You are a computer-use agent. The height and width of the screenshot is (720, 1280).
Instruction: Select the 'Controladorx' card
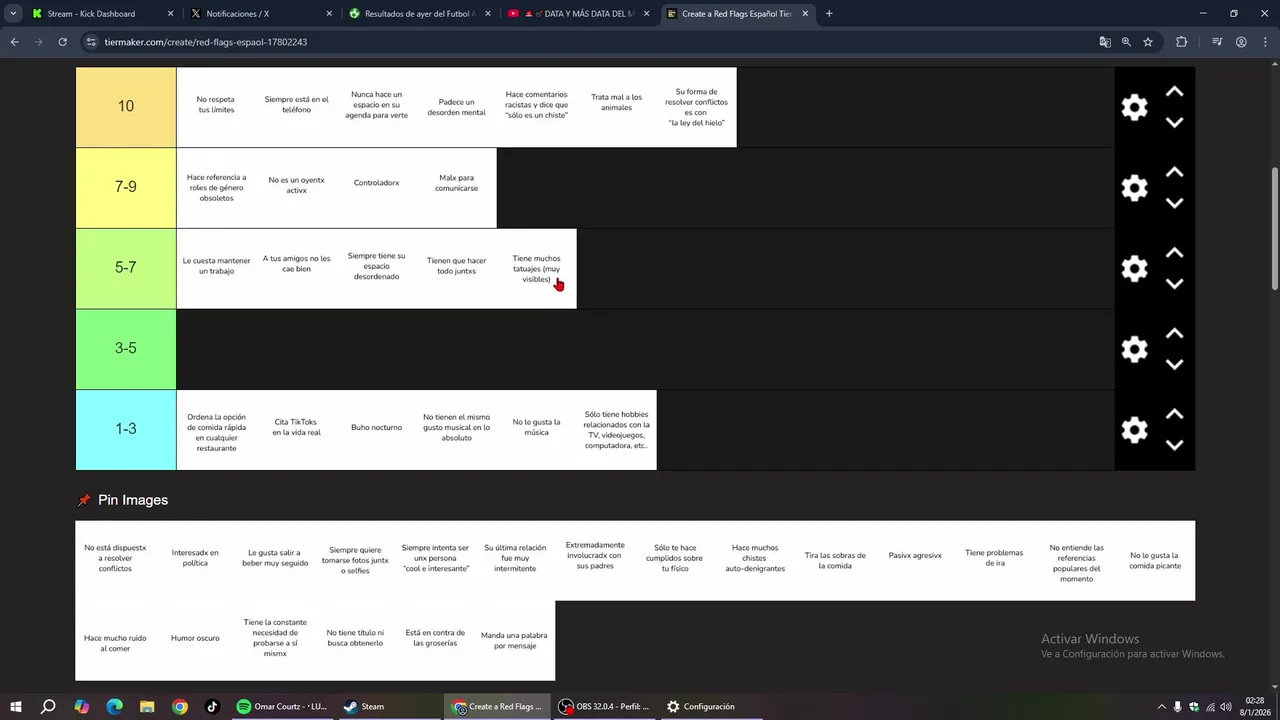point(376,188)
